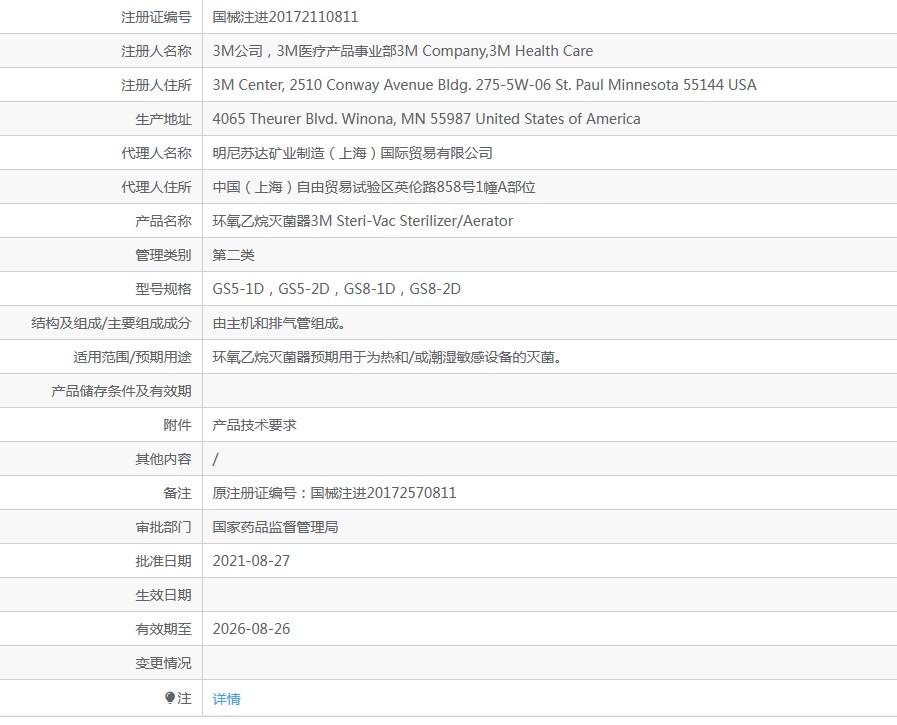The width and height of the screenshot is (897, 725).
Task: Click the 管理类别 label
Action: (163, 255)
